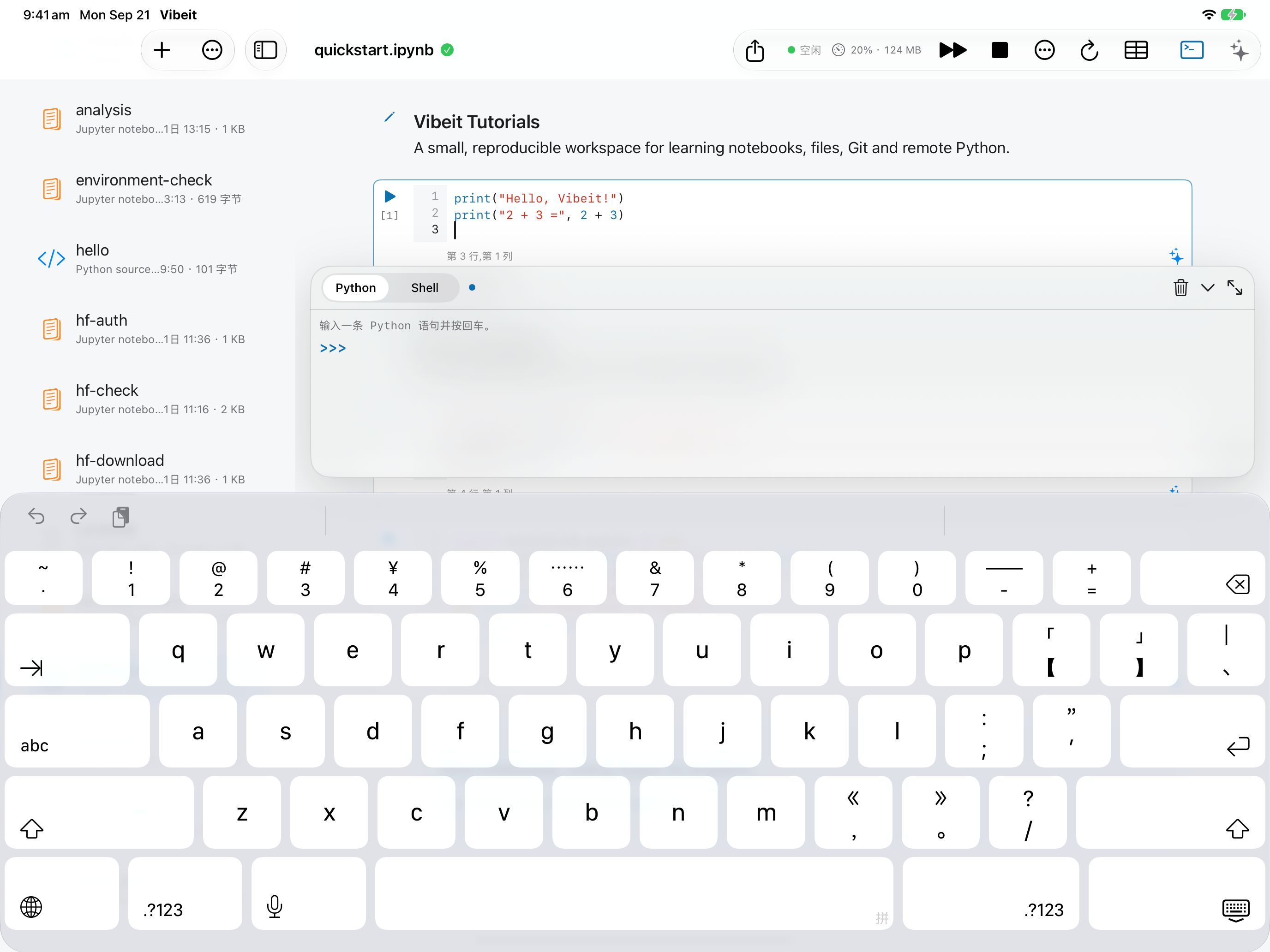
Task: Tap the keyboard paste clipboard icon
Action: pyautogui.click(x=121, y=517)
